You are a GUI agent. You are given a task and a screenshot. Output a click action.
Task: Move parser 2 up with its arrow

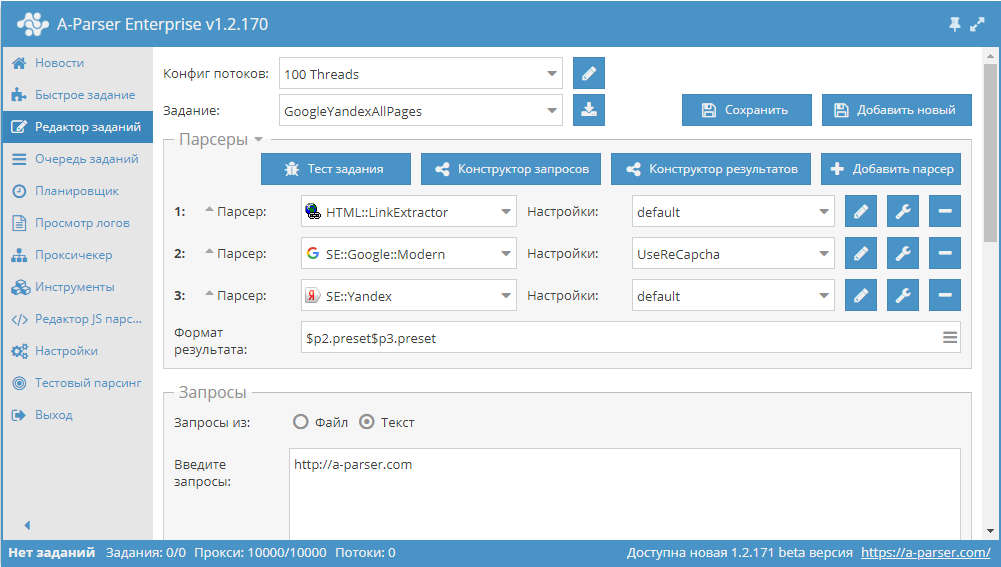tap(209, 252)
